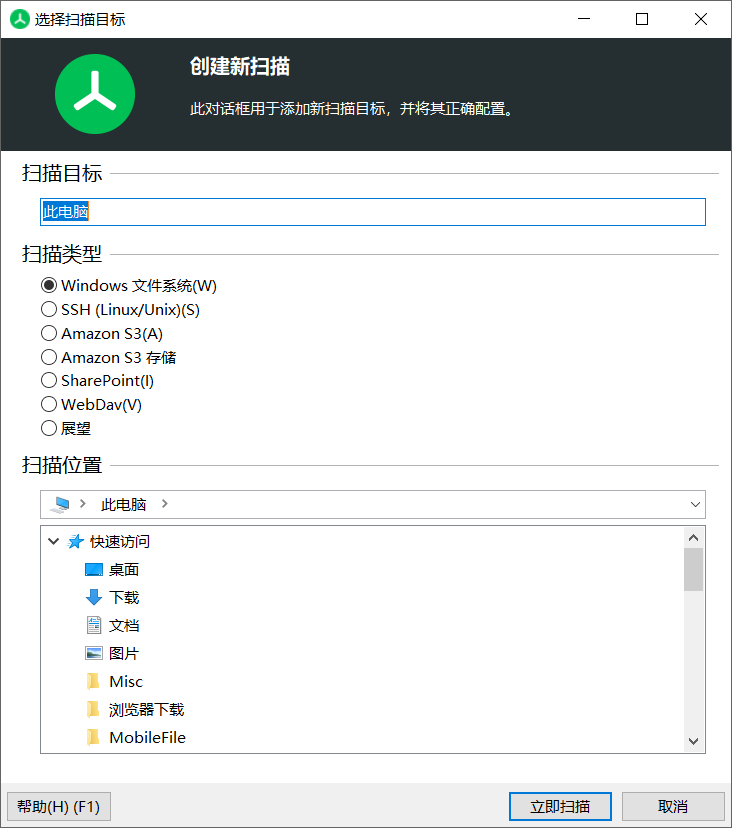Click the 快速访问 star icon
The image size is (732, 828).
[76, 541]
